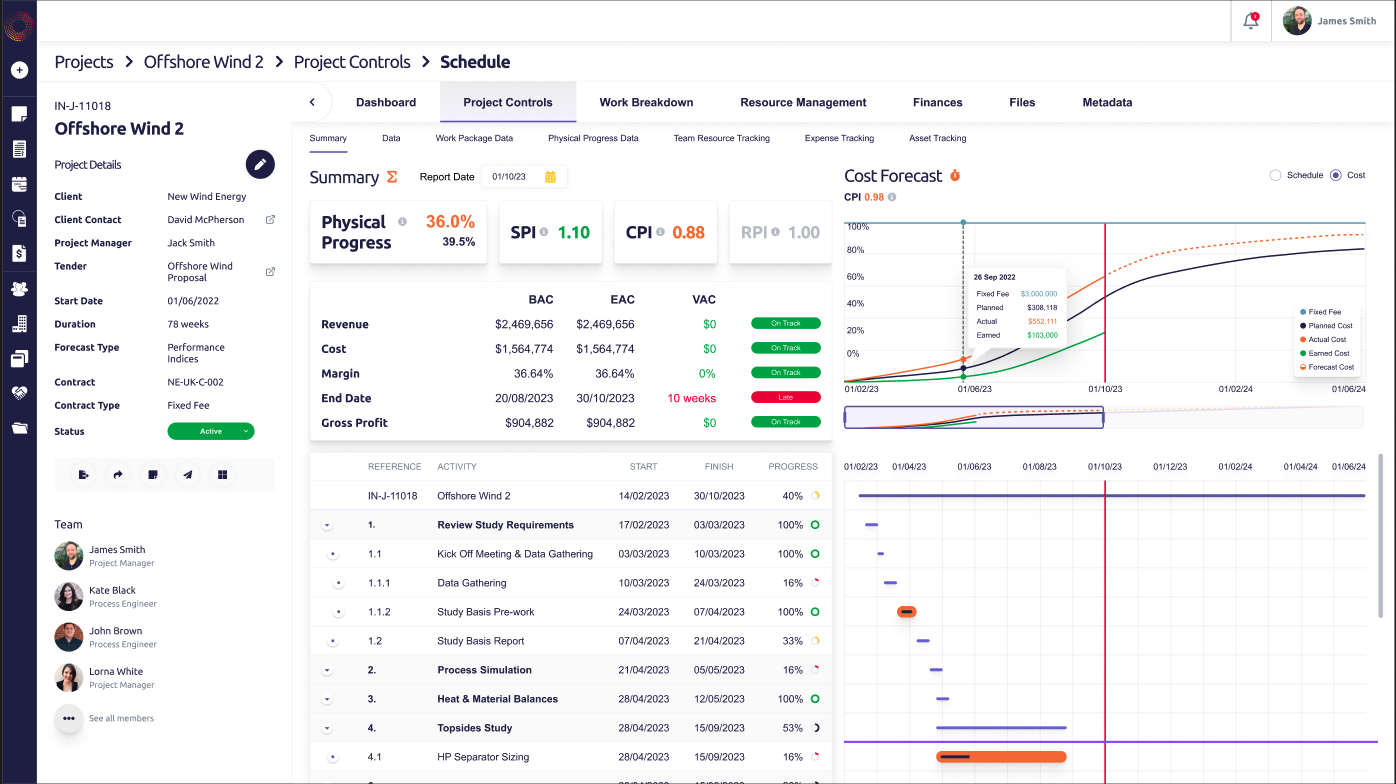Switch to the Dashboard tab
Screen dimensions: 1396x784
pos(386,102)
